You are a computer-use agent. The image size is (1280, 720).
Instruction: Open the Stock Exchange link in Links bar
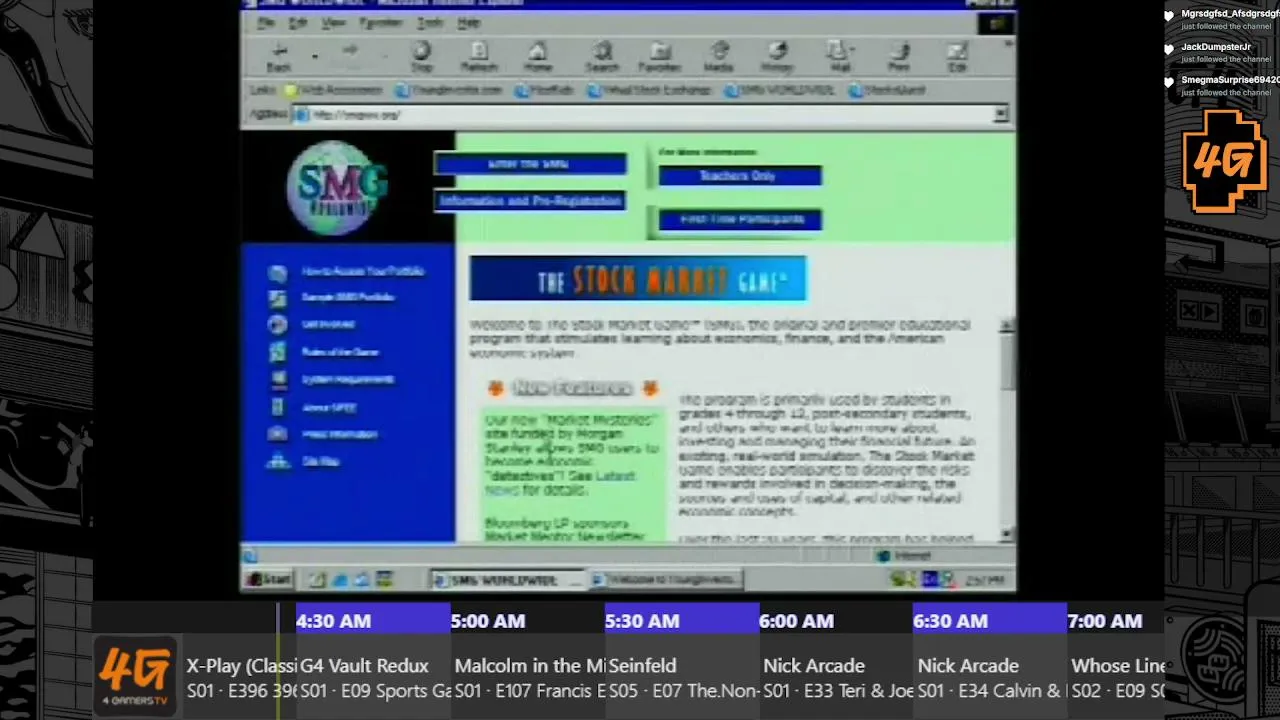coord(648,90)
